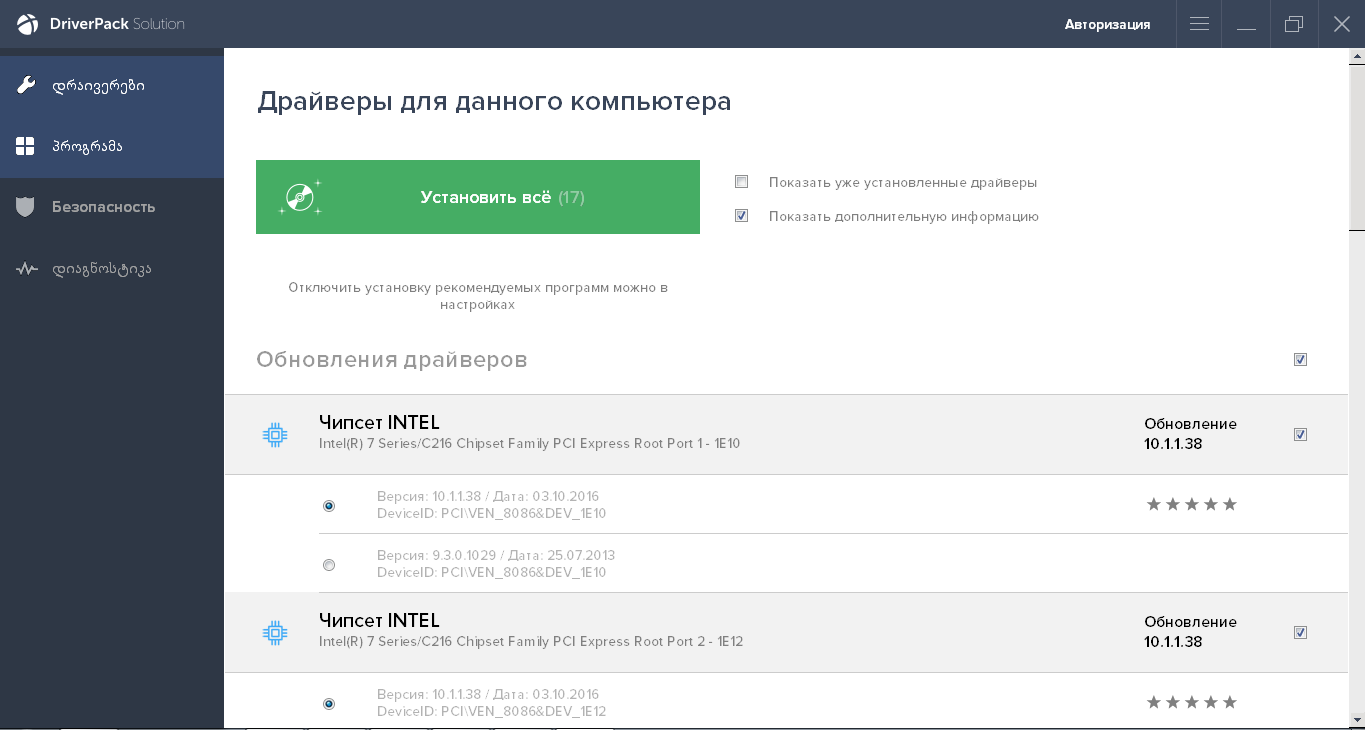Click 'DeviceID: PCI\VEN_8086&DEV_1E12' text
Screen dimensions: 1365x730
[491, 712]
